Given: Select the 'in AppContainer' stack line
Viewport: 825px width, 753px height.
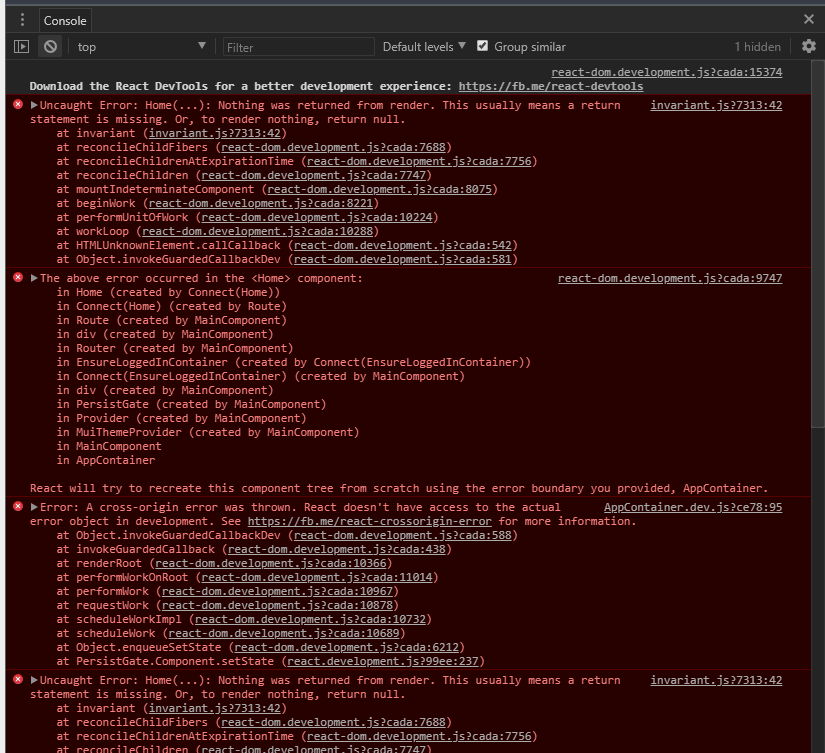Looking at the screenshot, I should click(x=106, y=460).
